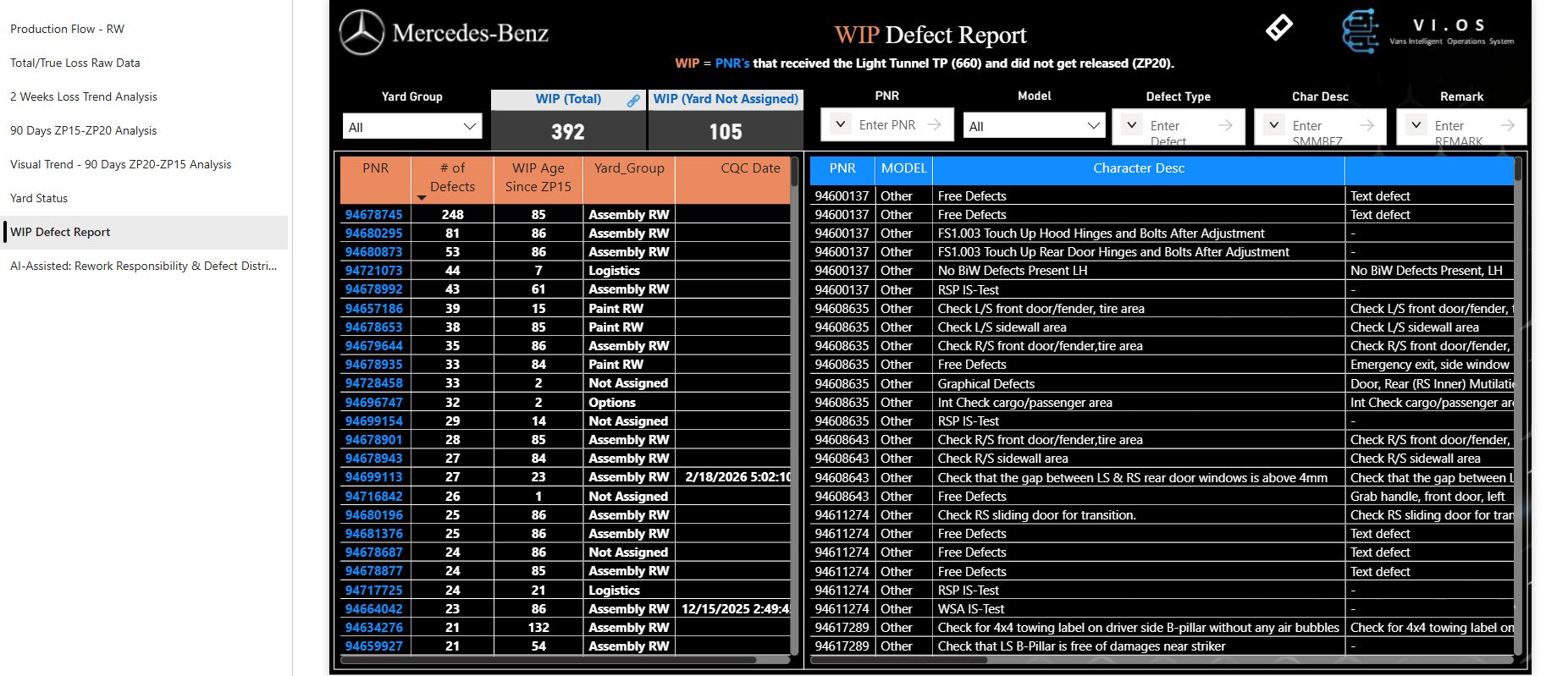Click the Mercedes-Benz star logo
Image resolution: width=1568 pixels, height=676 pixels.
click(x=362, y=33)
